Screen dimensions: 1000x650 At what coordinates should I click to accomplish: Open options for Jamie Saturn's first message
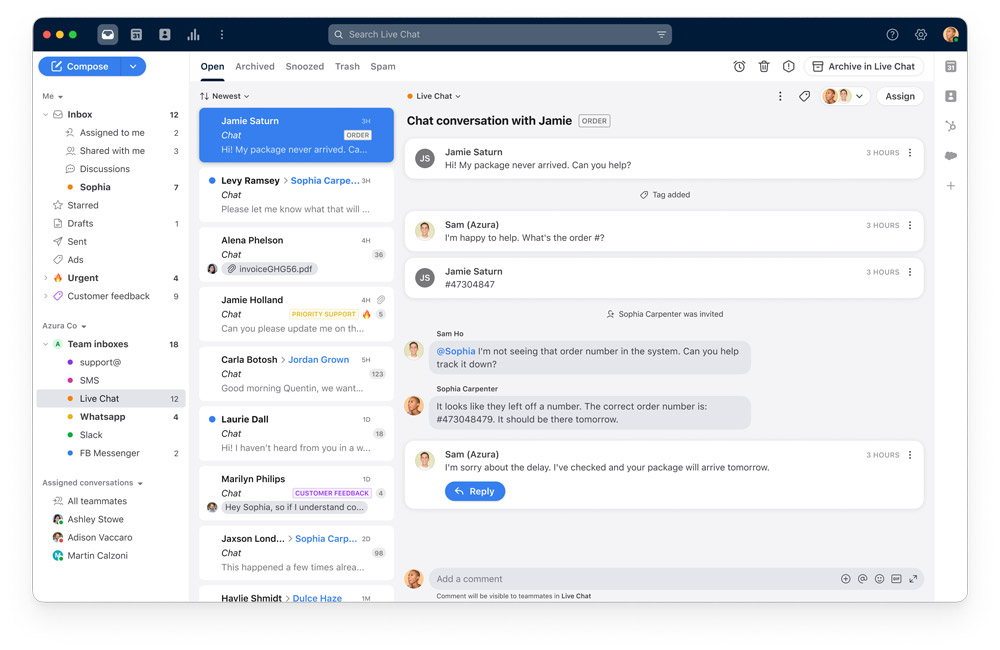(910, 152)
